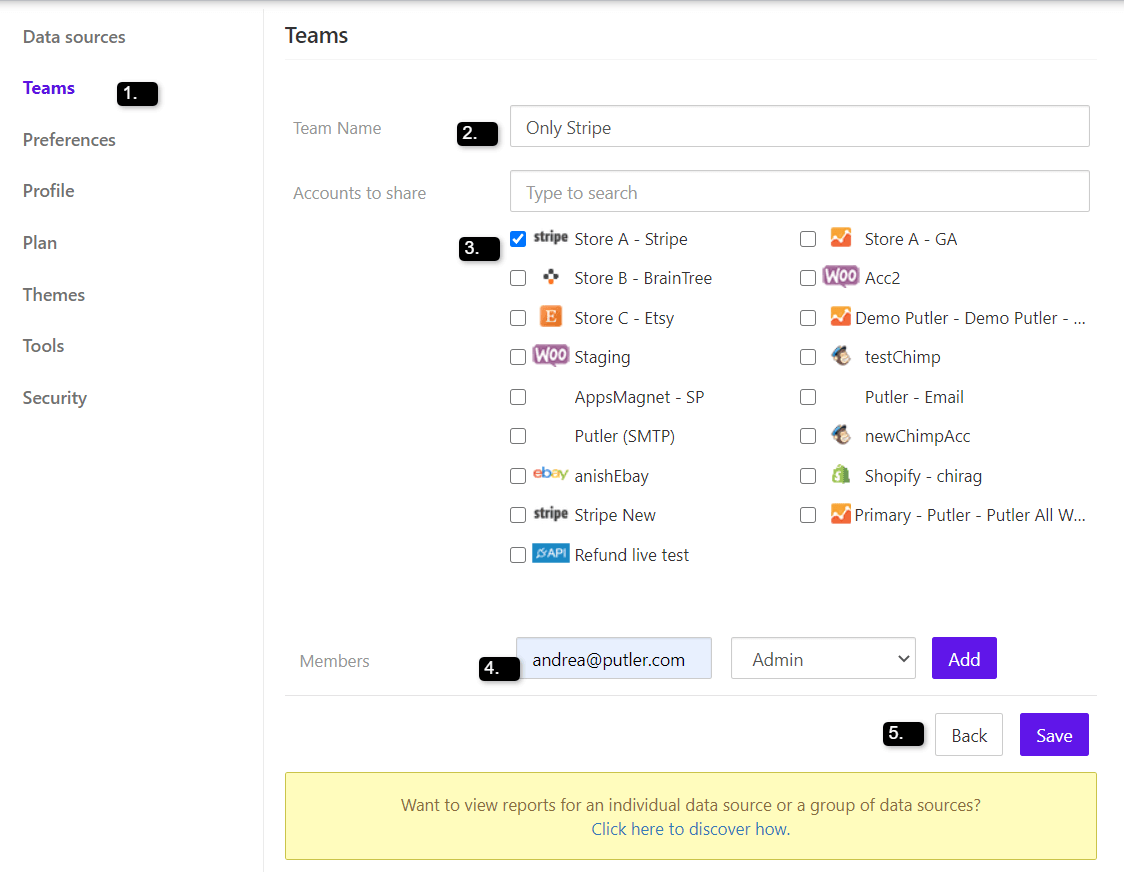Screen dimensions: 1124x873
Task: Click the Woo logo beside Acc2
Action: point(841,277)
